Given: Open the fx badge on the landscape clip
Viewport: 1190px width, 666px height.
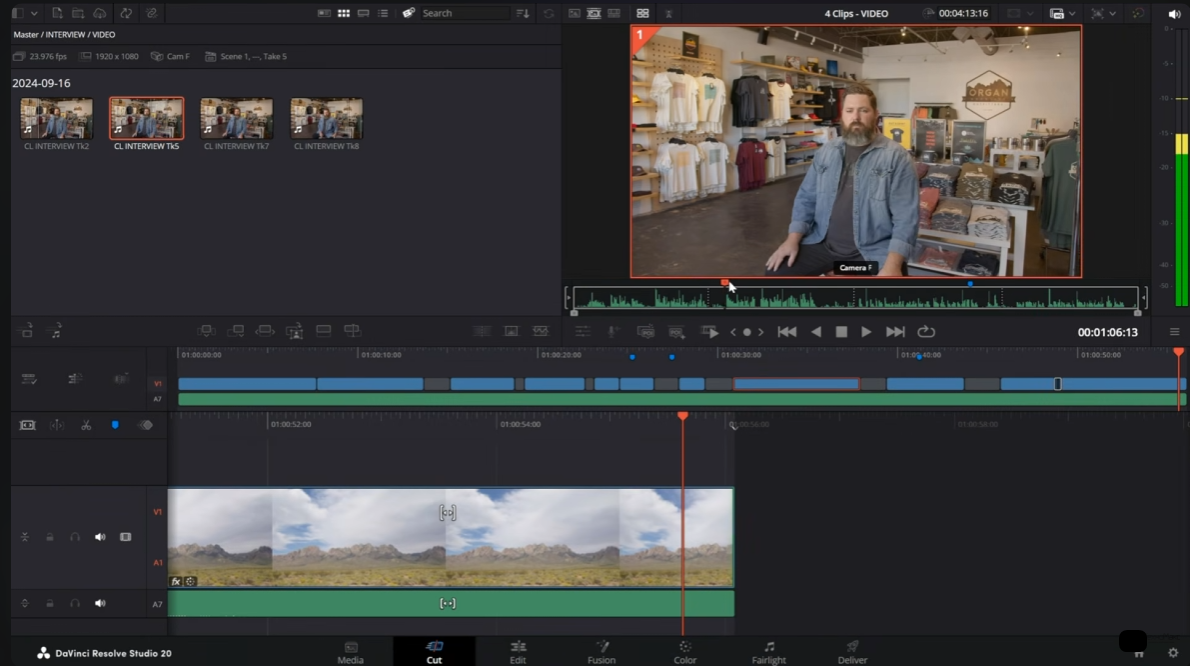Looking at the screenshot, I should click(x=176, y=582).
